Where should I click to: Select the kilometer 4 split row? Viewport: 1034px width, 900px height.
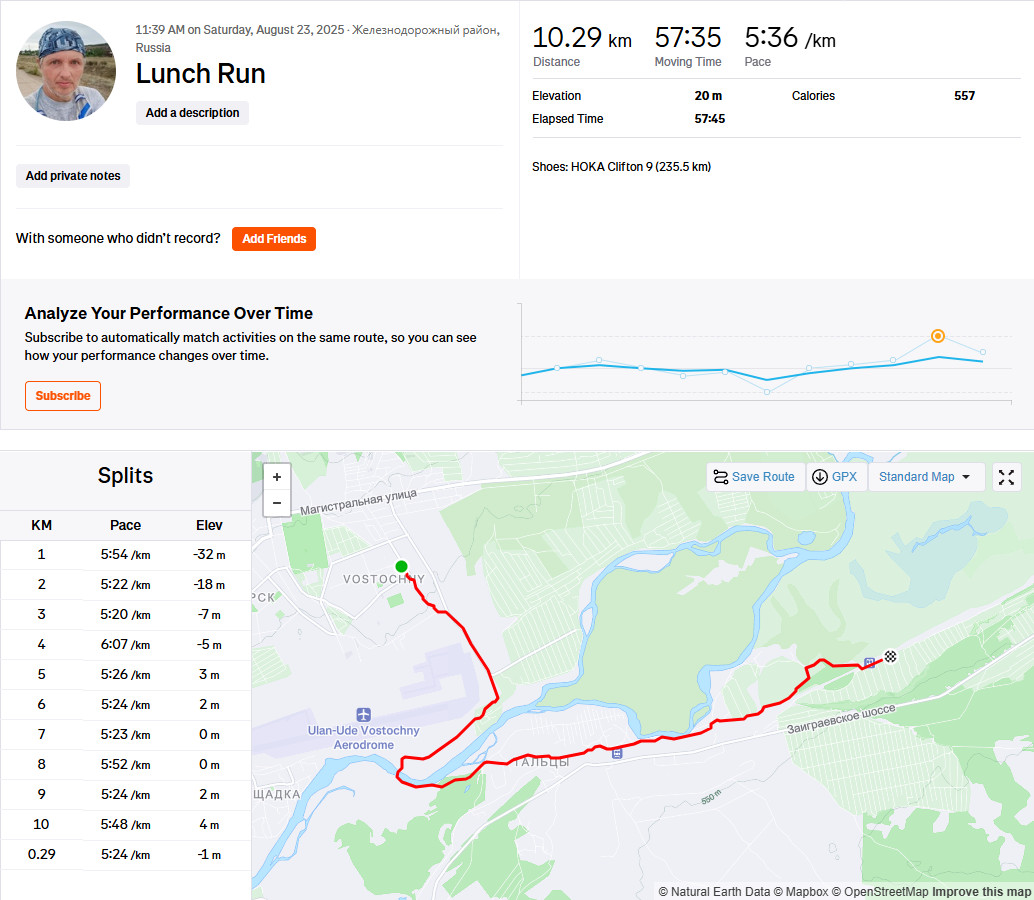pos(125,644)
